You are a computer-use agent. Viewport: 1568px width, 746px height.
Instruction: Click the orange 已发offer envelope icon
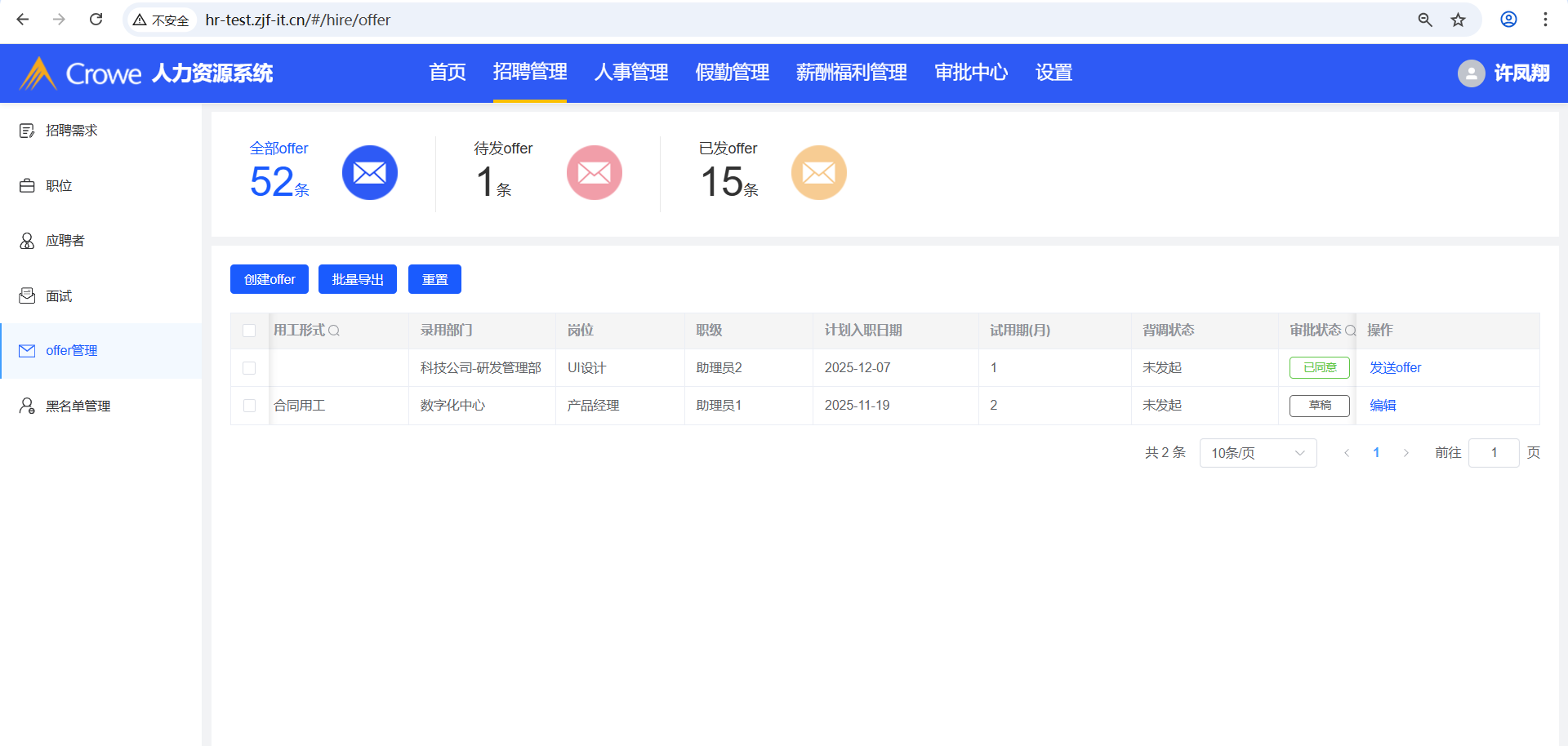(x=818, y=173)
